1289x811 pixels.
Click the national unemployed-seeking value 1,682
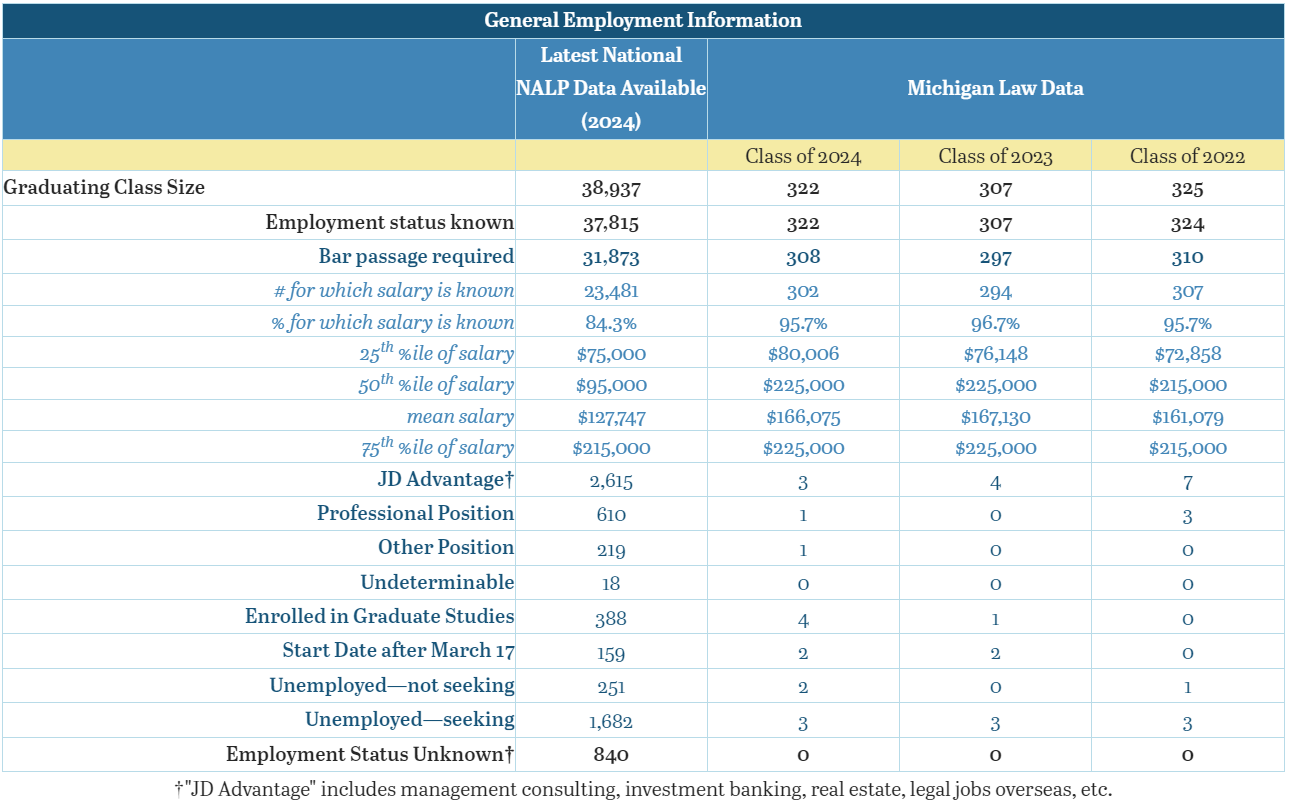(611, 722)
